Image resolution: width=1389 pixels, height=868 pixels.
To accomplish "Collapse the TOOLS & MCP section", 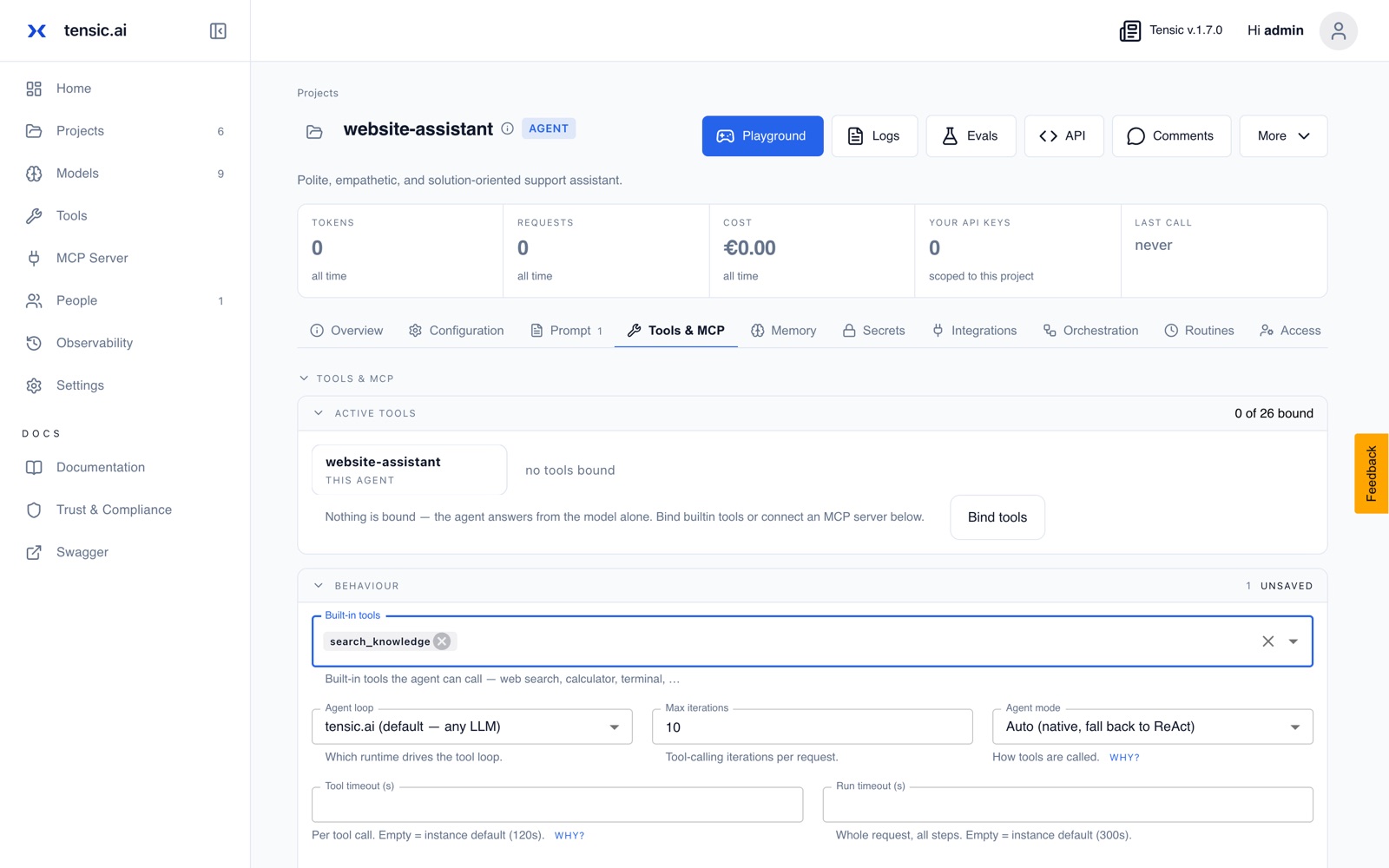I will [304, 378].
